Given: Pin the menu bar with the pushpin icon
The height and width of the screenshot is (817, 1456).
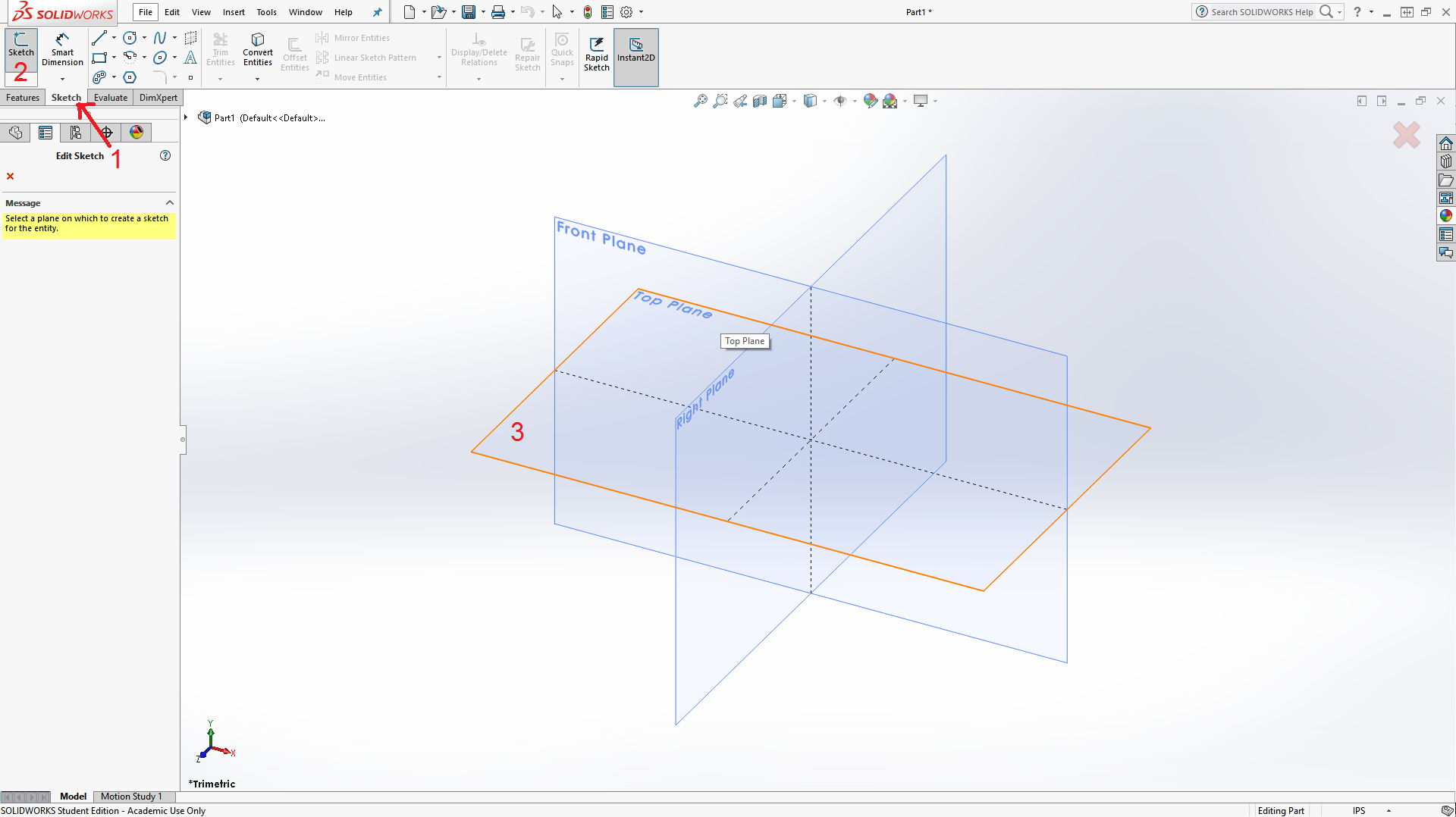Looking at the screenshot, I should [377, 12].
